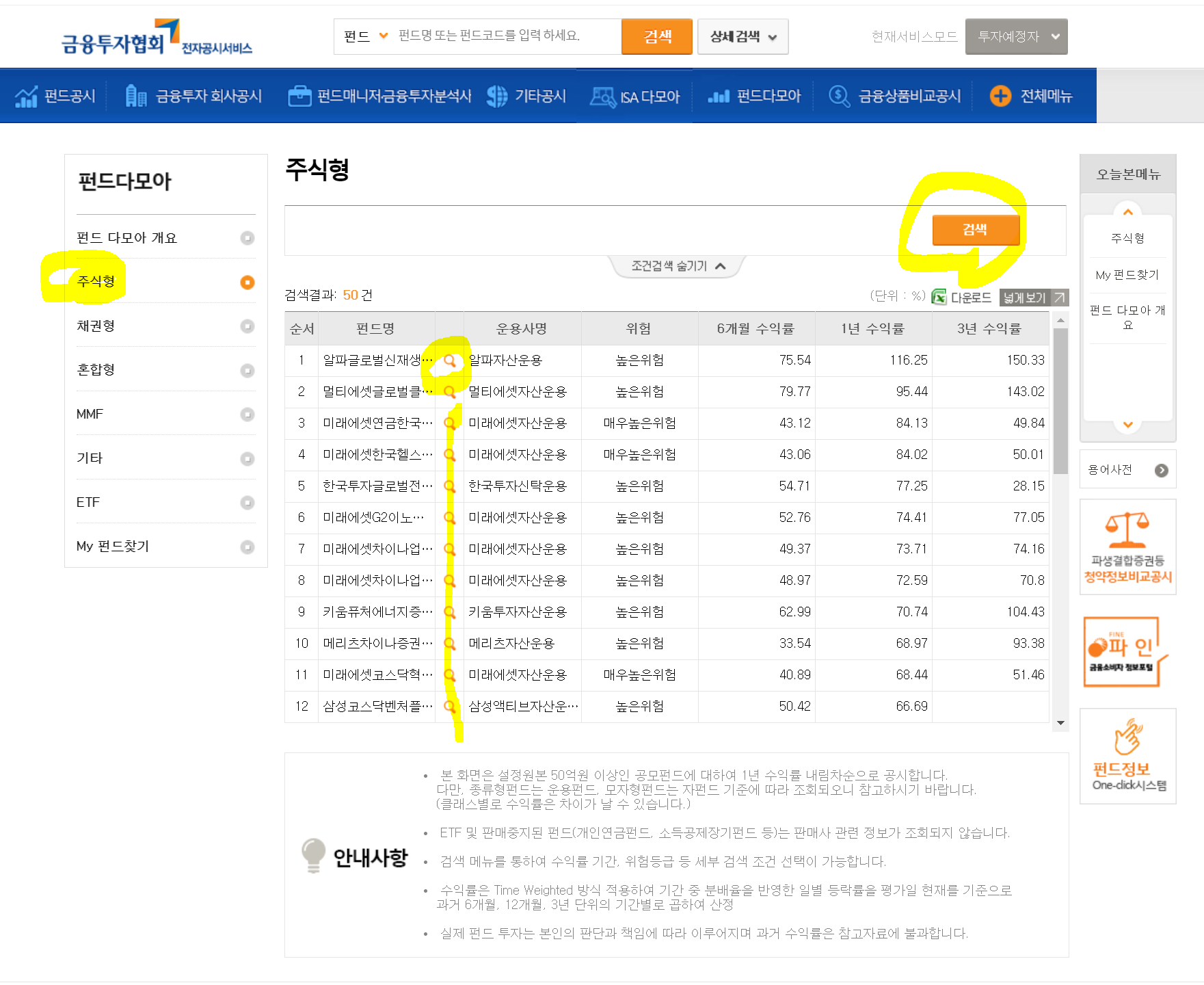Click the table vertical scrollbar thumb
This screenshot has width=1204, height=985.
click(x=1060, y=402)
